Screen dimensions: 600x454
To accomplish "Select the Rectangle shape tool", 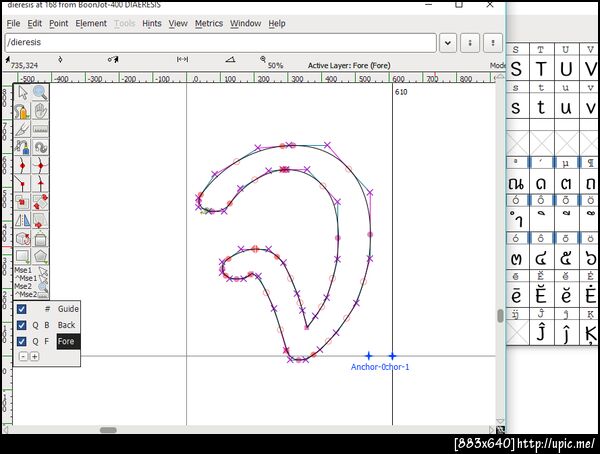I will [x=22, y=256].
